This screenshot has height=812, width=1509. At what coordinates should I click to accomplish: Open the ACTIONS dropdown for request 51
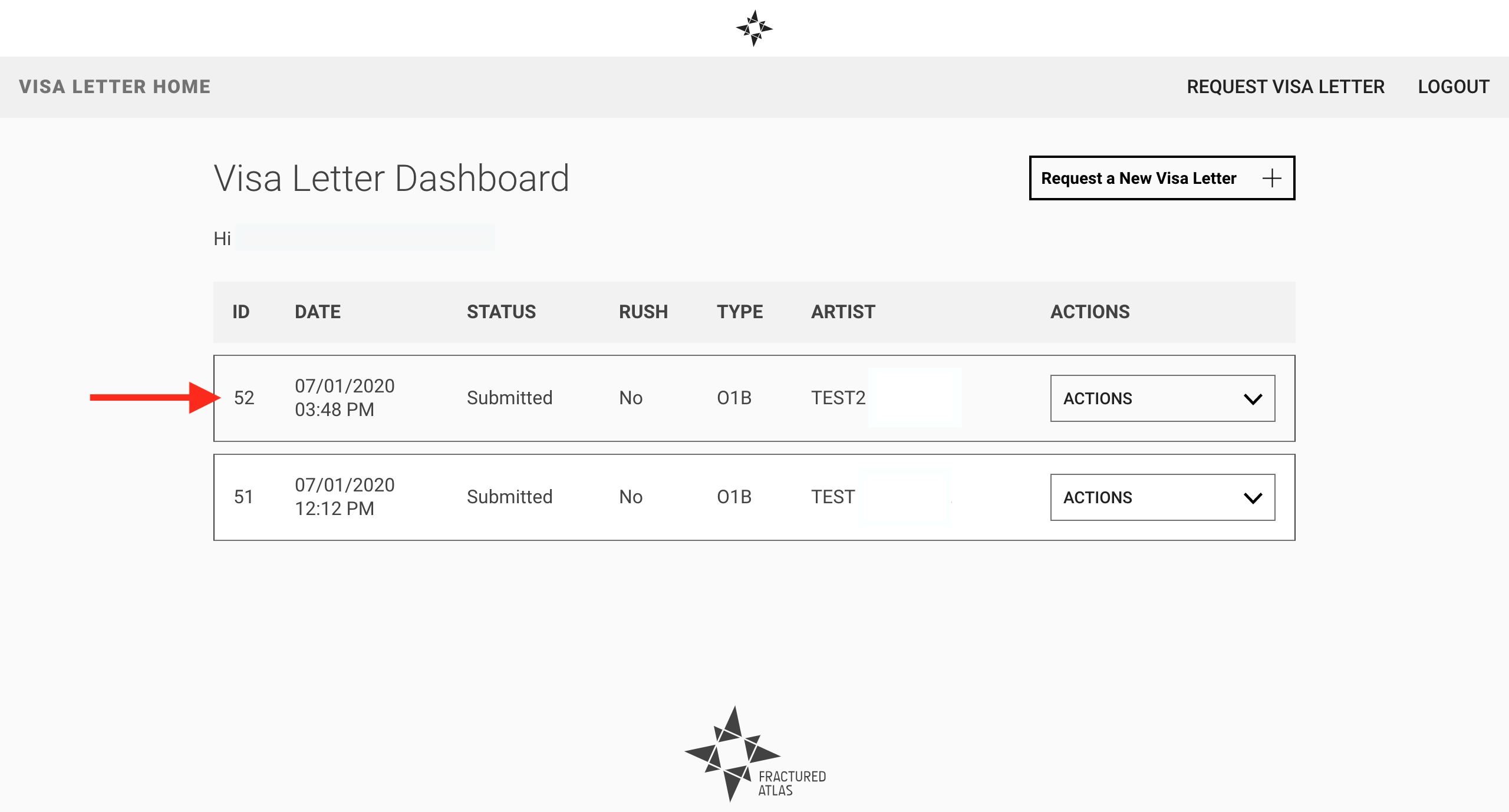tap(1162, 497)
